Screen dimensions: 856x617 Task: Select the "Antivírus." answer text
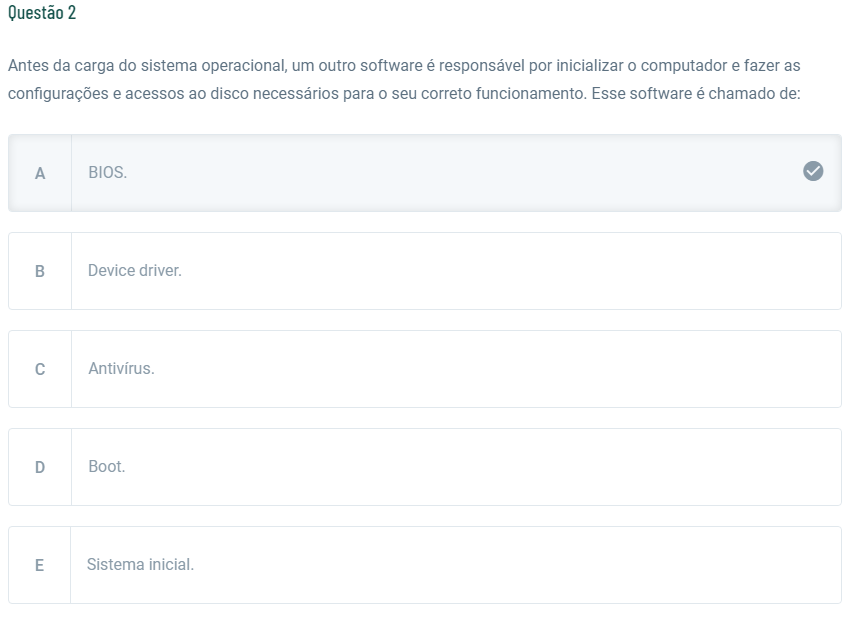(121, 369)
